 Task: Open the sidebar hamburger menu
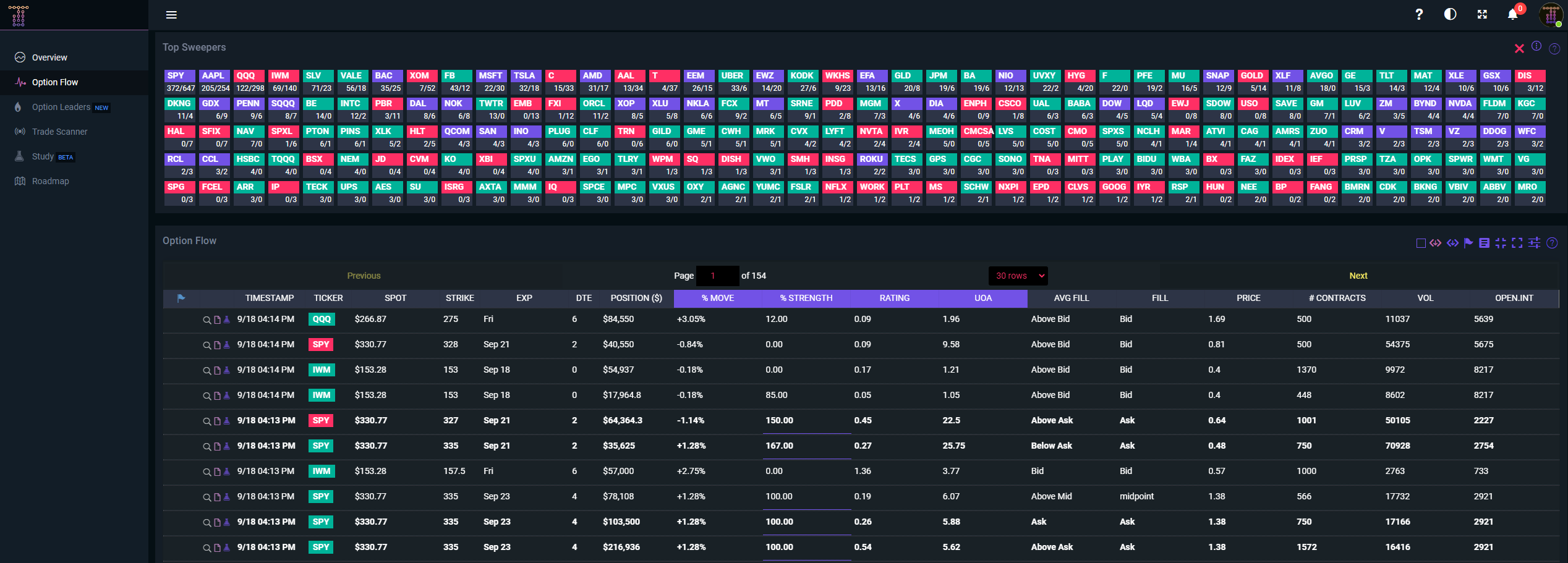pyautogui.click(x=171, y=14)
